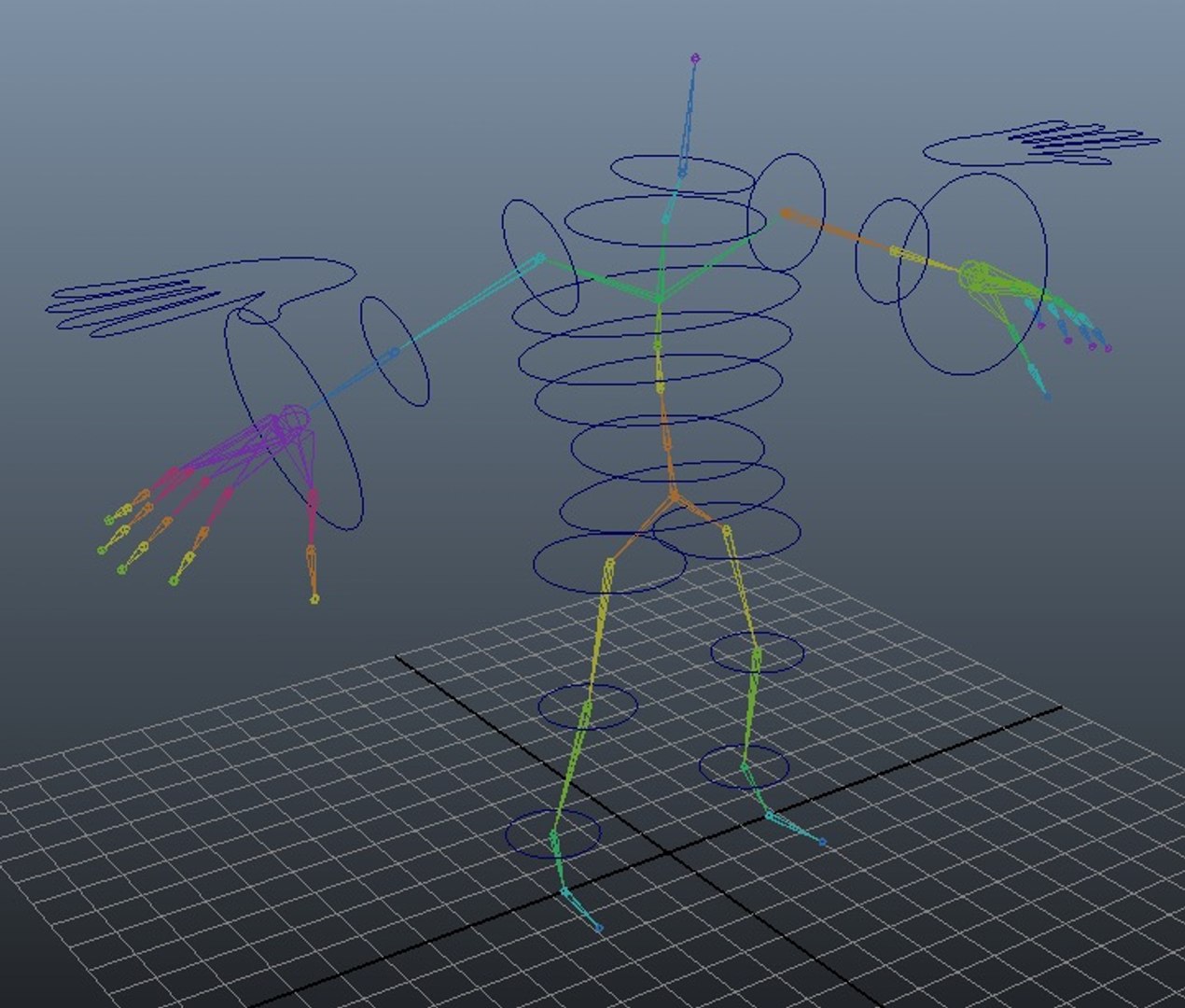The height and width of the screenshot is (1008, 1185).
Task: Select the ankle control circle on the farther leg
Action: (744, 767)
